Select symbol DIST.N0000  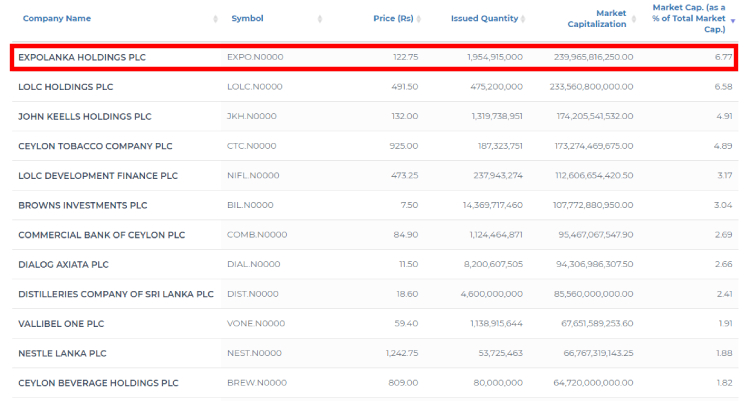pyautogui.click(x=253, y=294)
